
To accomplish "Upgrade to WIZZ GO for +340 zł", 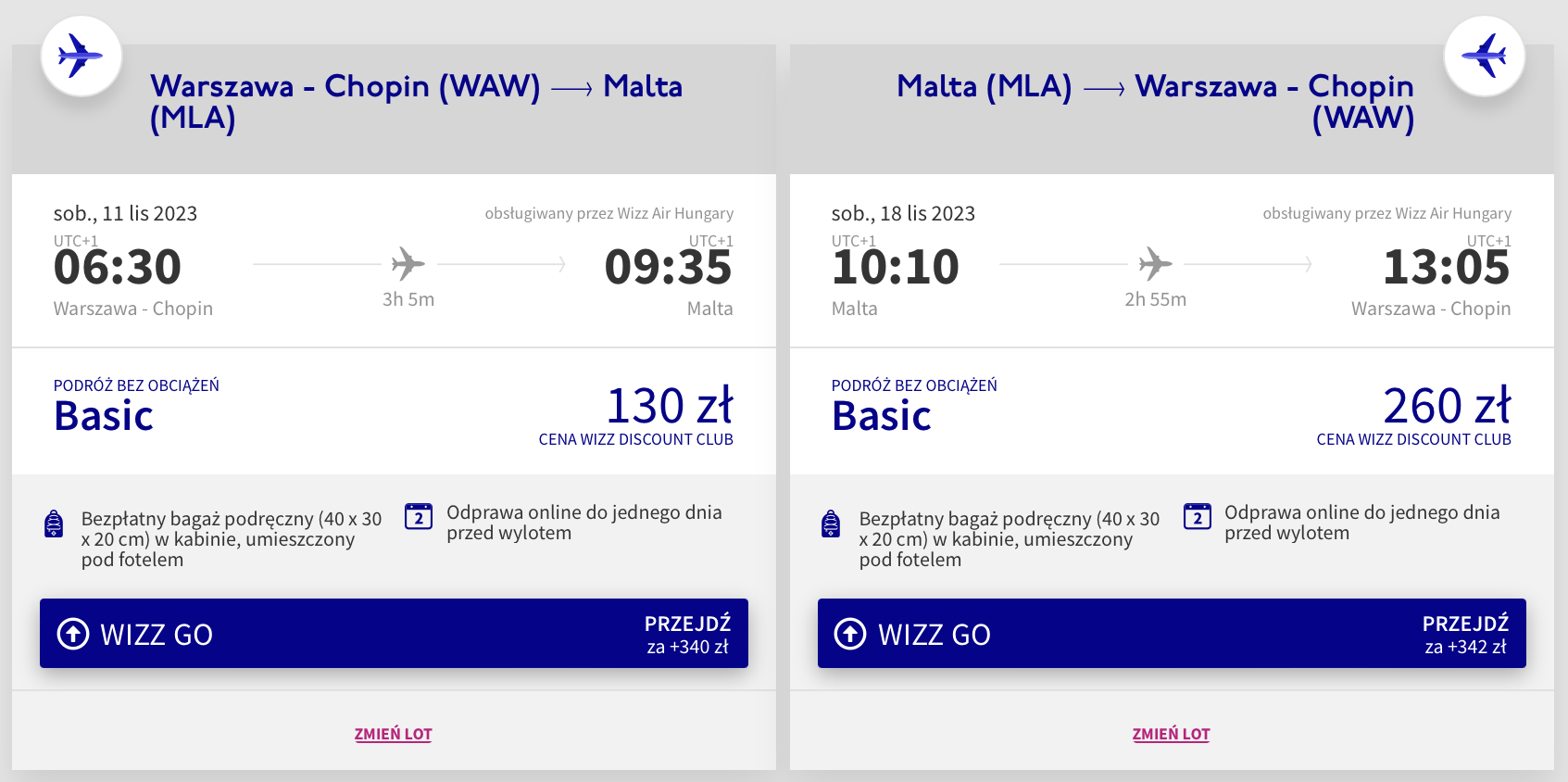I will click(394, 634).
